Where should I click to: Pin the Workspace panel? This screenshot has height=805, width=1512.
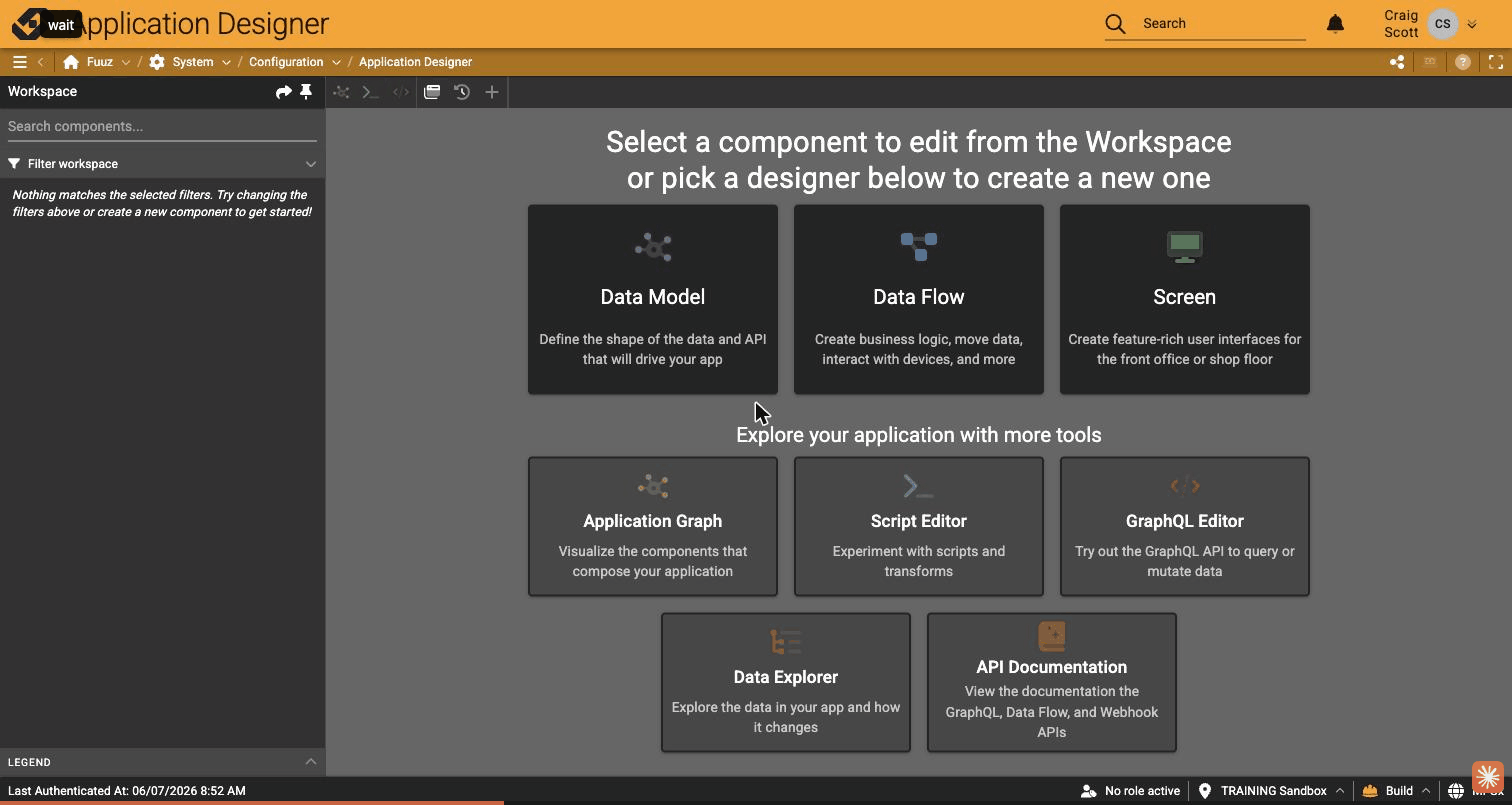tap(306, 91)
